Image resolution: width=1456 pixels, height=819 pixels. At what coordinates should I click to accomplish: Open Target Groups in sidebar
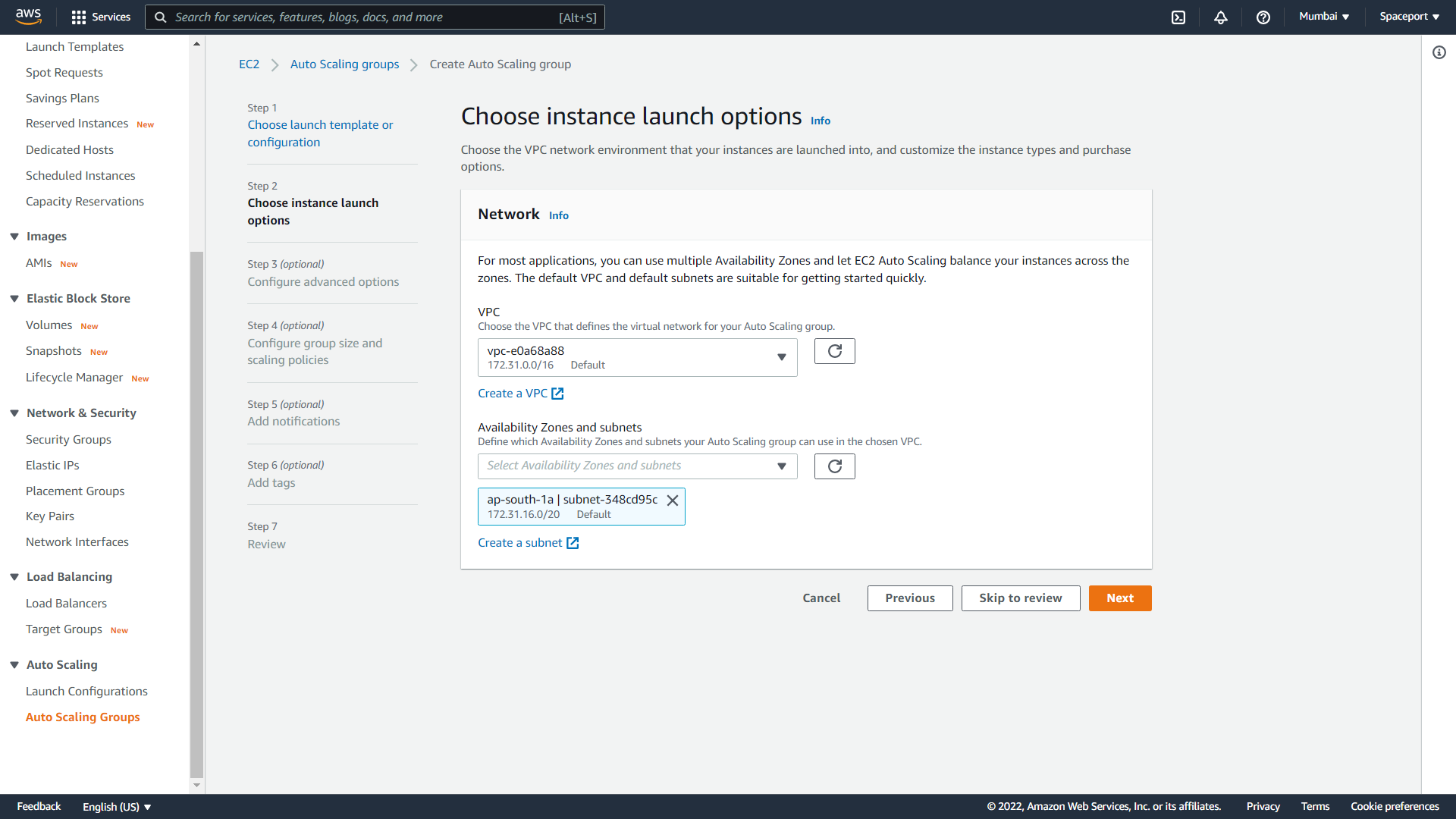[x=64, y=629]
